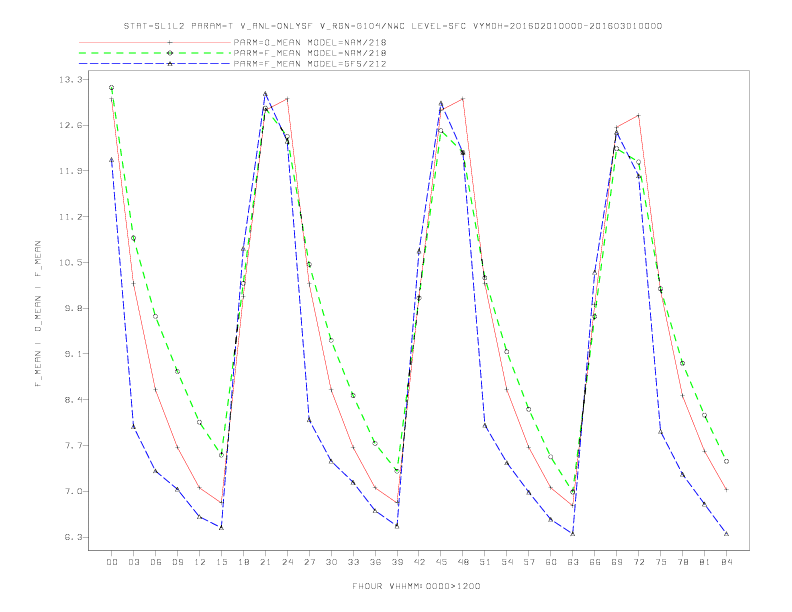This screenshot has width=792, height=612.
Task: Click the x-axis title FHOUR VHHMM=0000>1200
Action: tap(416, 586)
